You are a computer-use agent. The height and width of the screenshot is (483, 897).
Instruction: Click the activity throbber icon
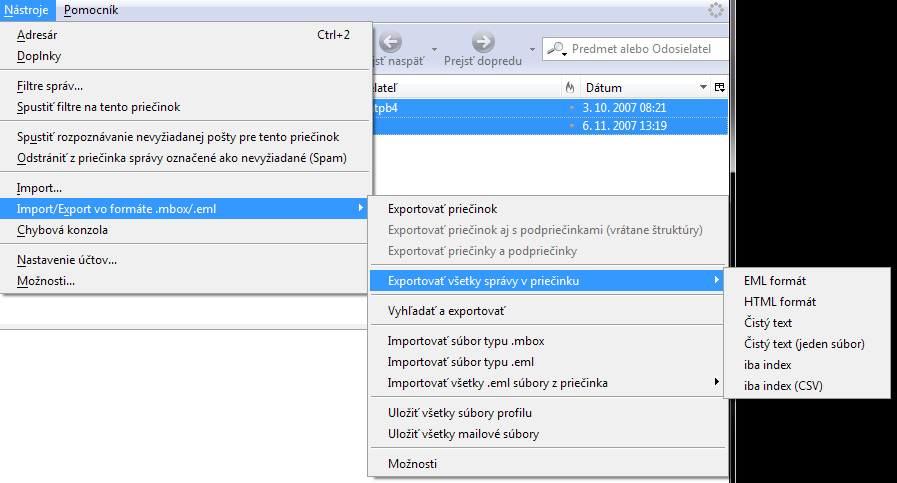coord(715,10)
